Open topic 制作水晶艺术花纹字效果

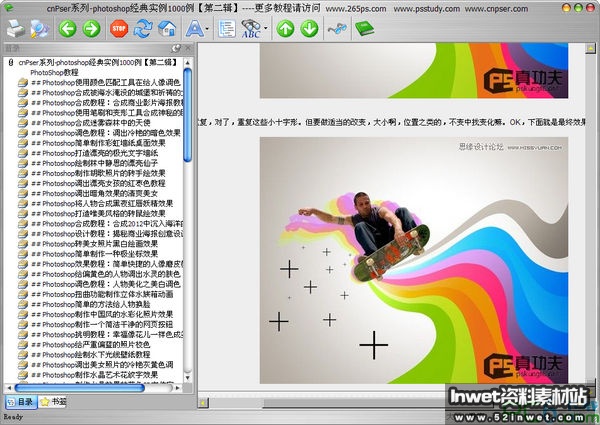[95, 375]
